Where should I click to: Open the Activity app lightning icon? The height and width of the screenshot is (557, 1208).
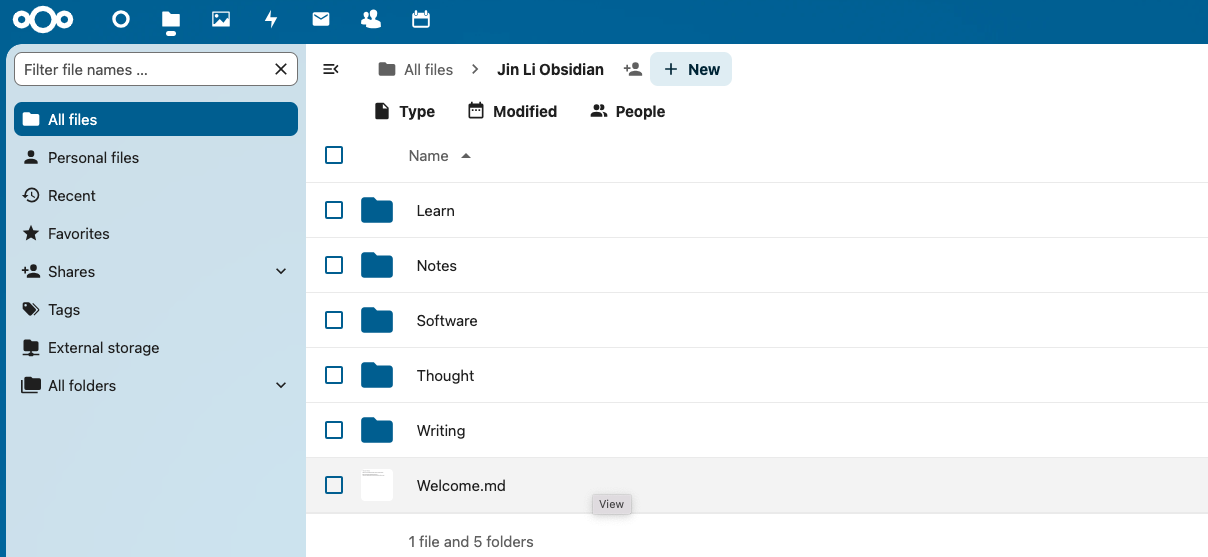pos(271,19)
